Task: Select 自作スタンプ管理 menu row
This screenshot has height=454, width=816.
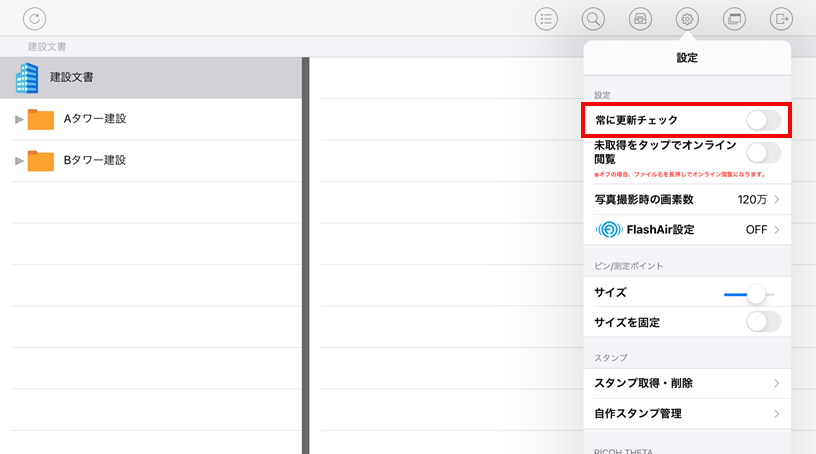Action: click(x=687, y=414)
